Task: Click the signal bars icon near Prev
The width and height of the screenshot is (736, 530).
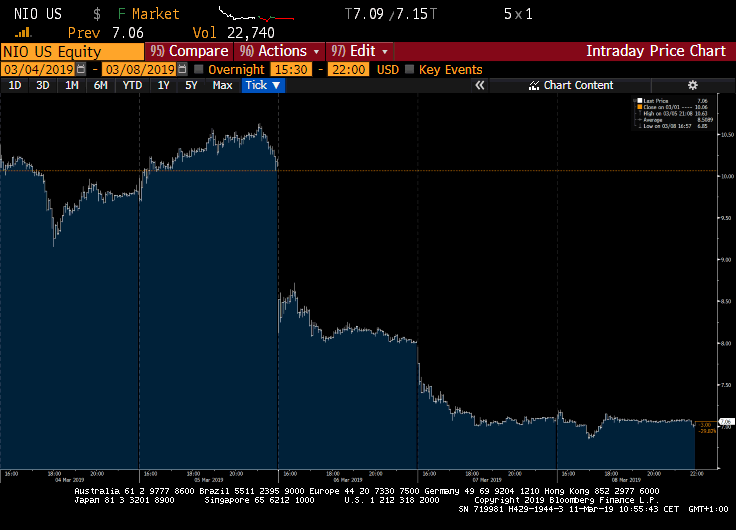Action: 23,32
